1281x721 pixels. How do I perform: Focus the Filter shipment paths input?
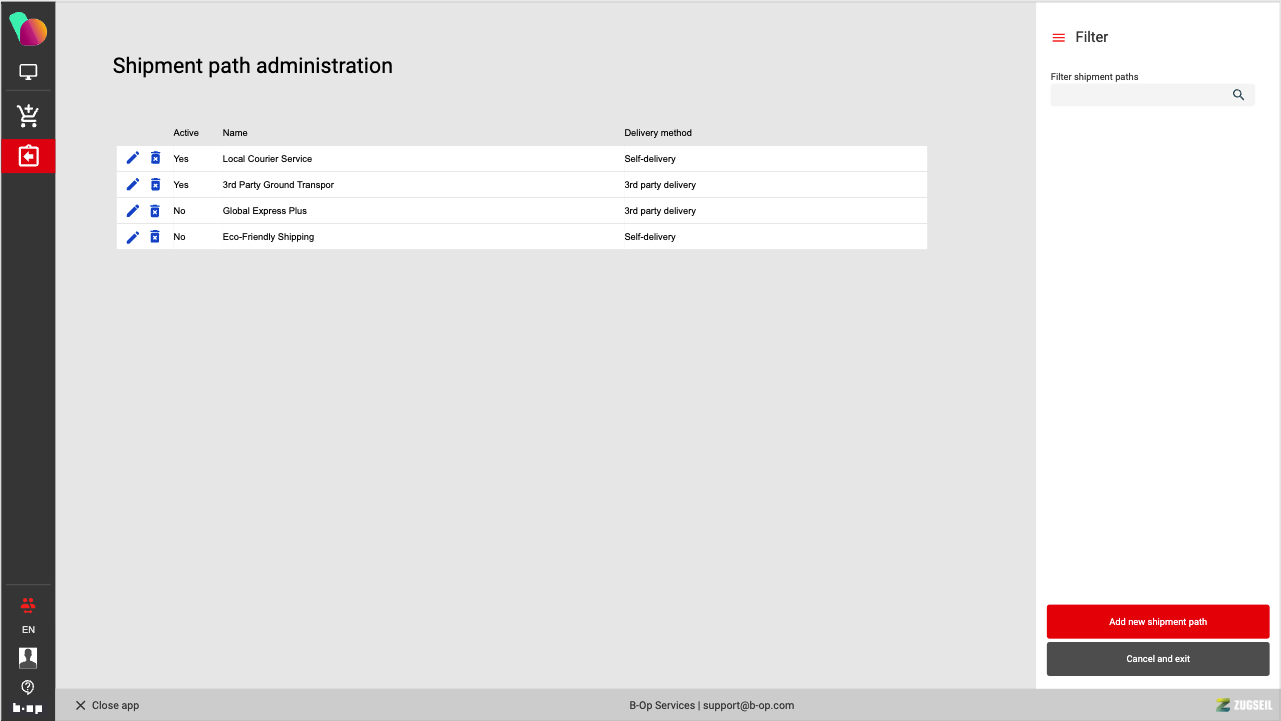coord(1140,95)
